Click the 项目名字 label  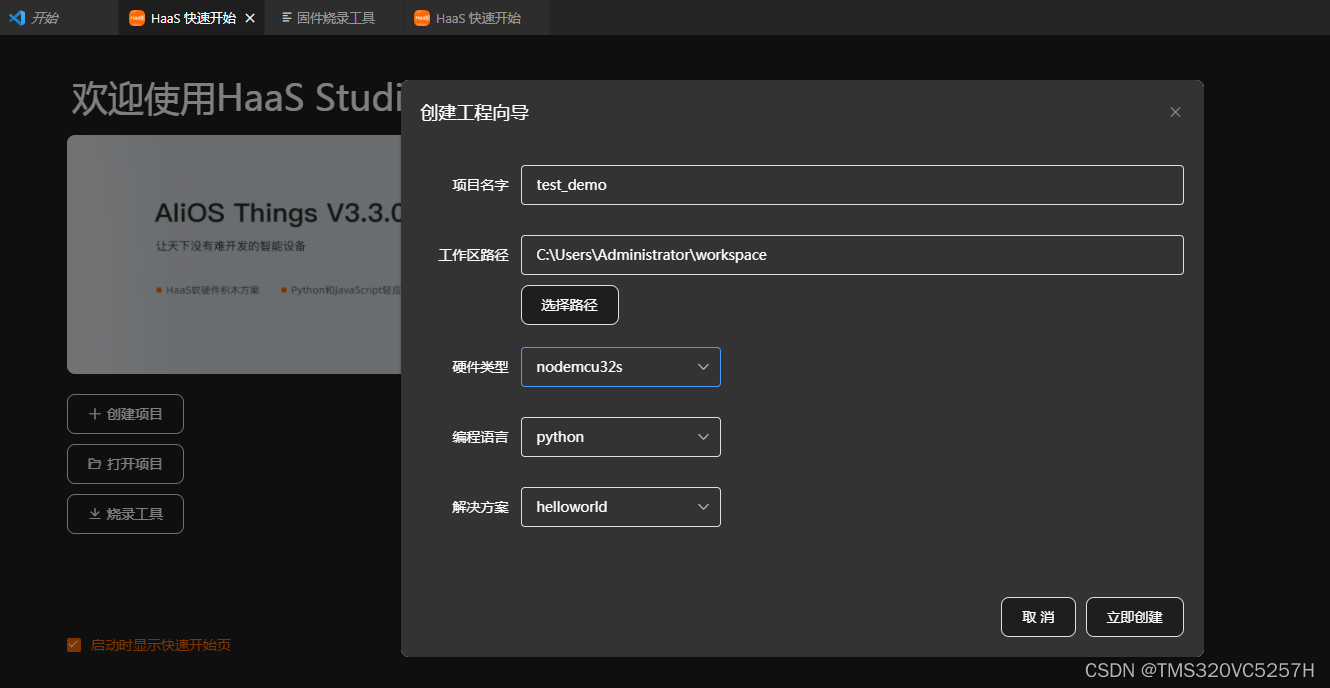480,185
